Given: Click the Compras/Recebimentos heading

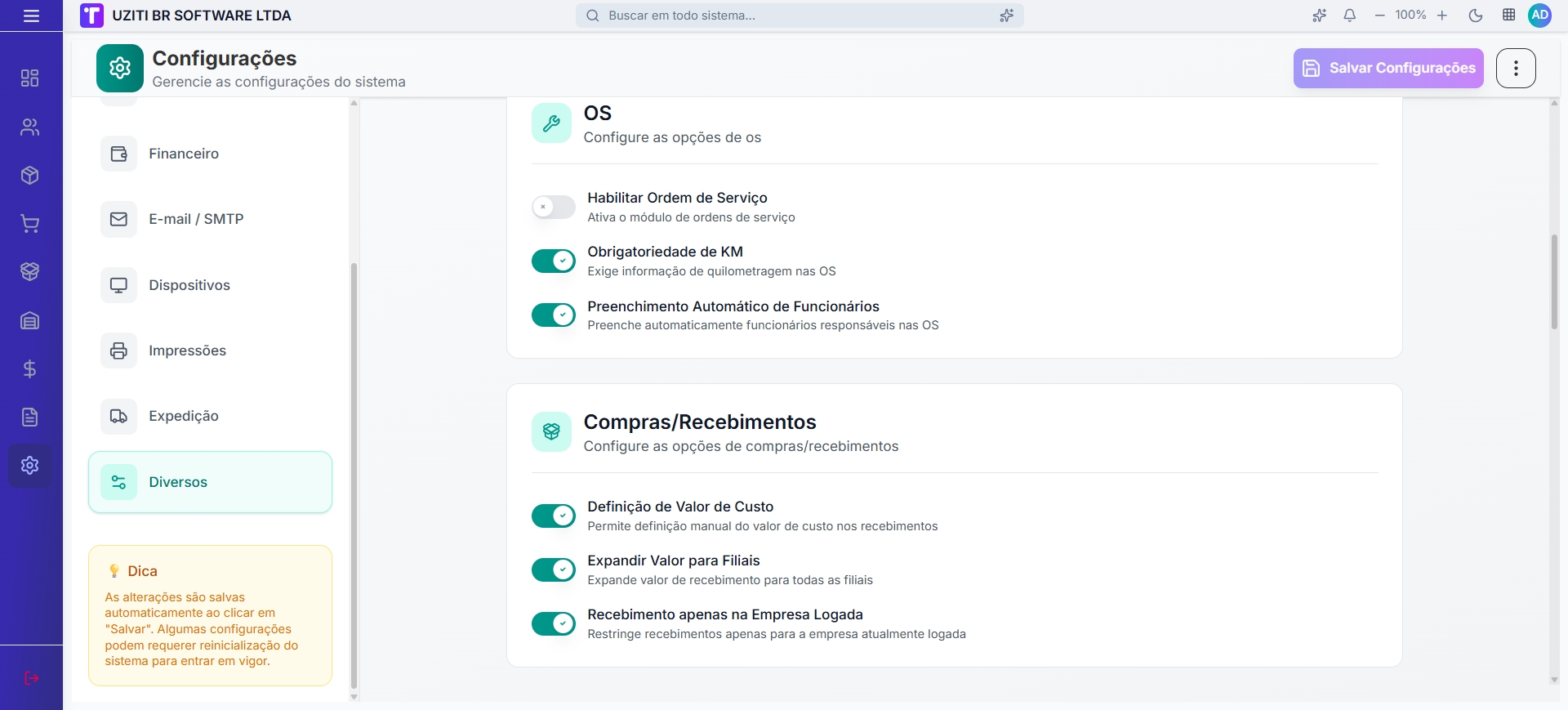Looking at the screenshot, I should (700, 422).
